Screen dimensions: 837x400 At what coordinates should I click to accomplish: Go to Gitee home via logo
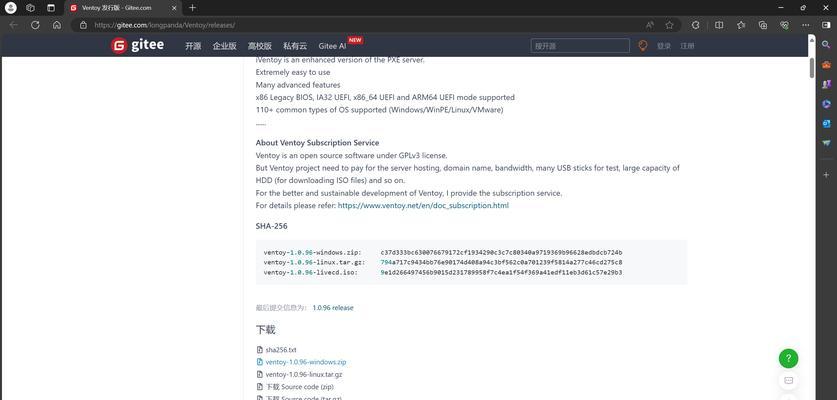pyautogui.click(x=137, y=45)
